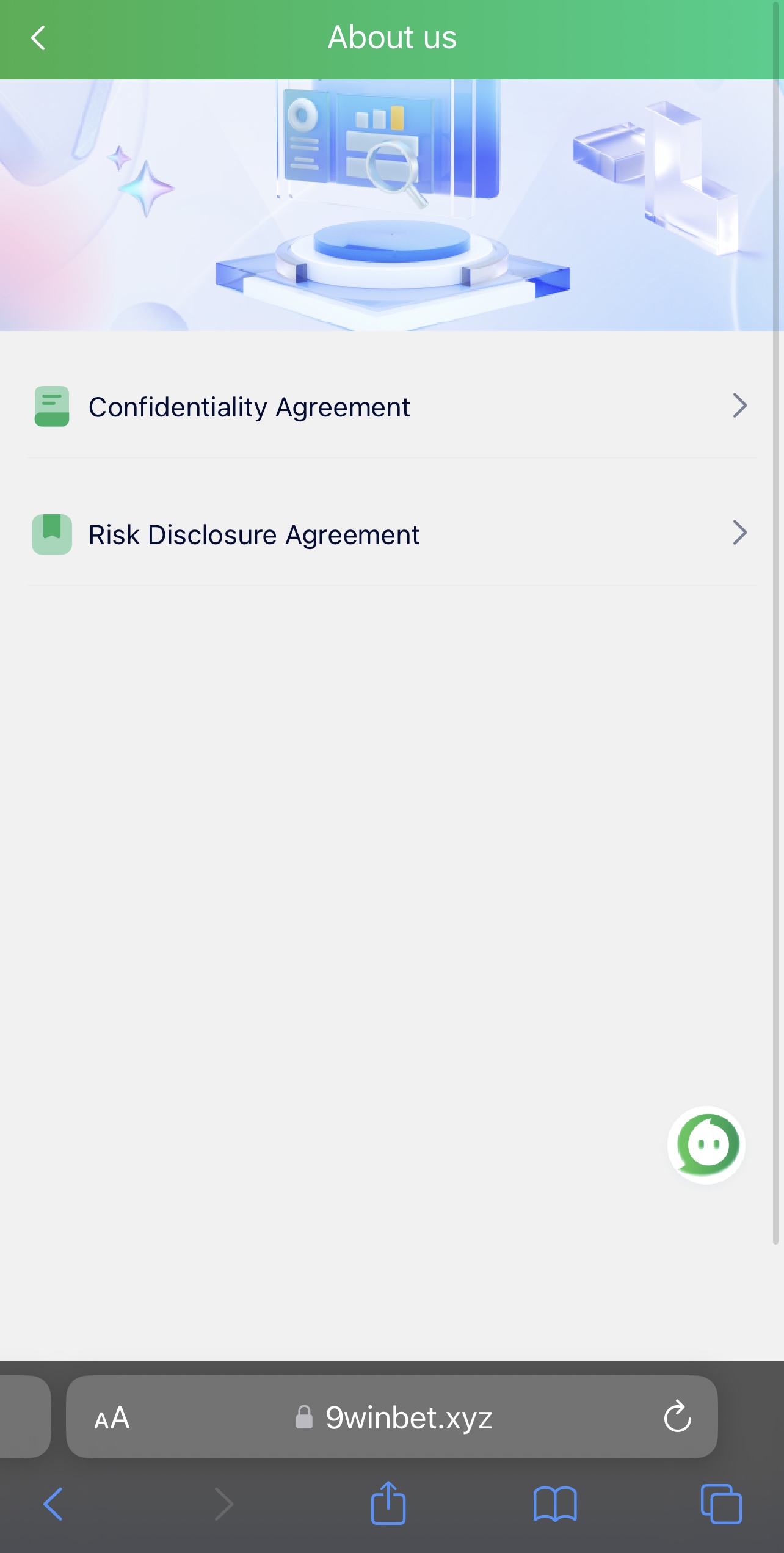The height and width of the screenshot is (1553, 784).
Task: Open the Risk Disclosure Agreement entry
Action: coord(254,535)
